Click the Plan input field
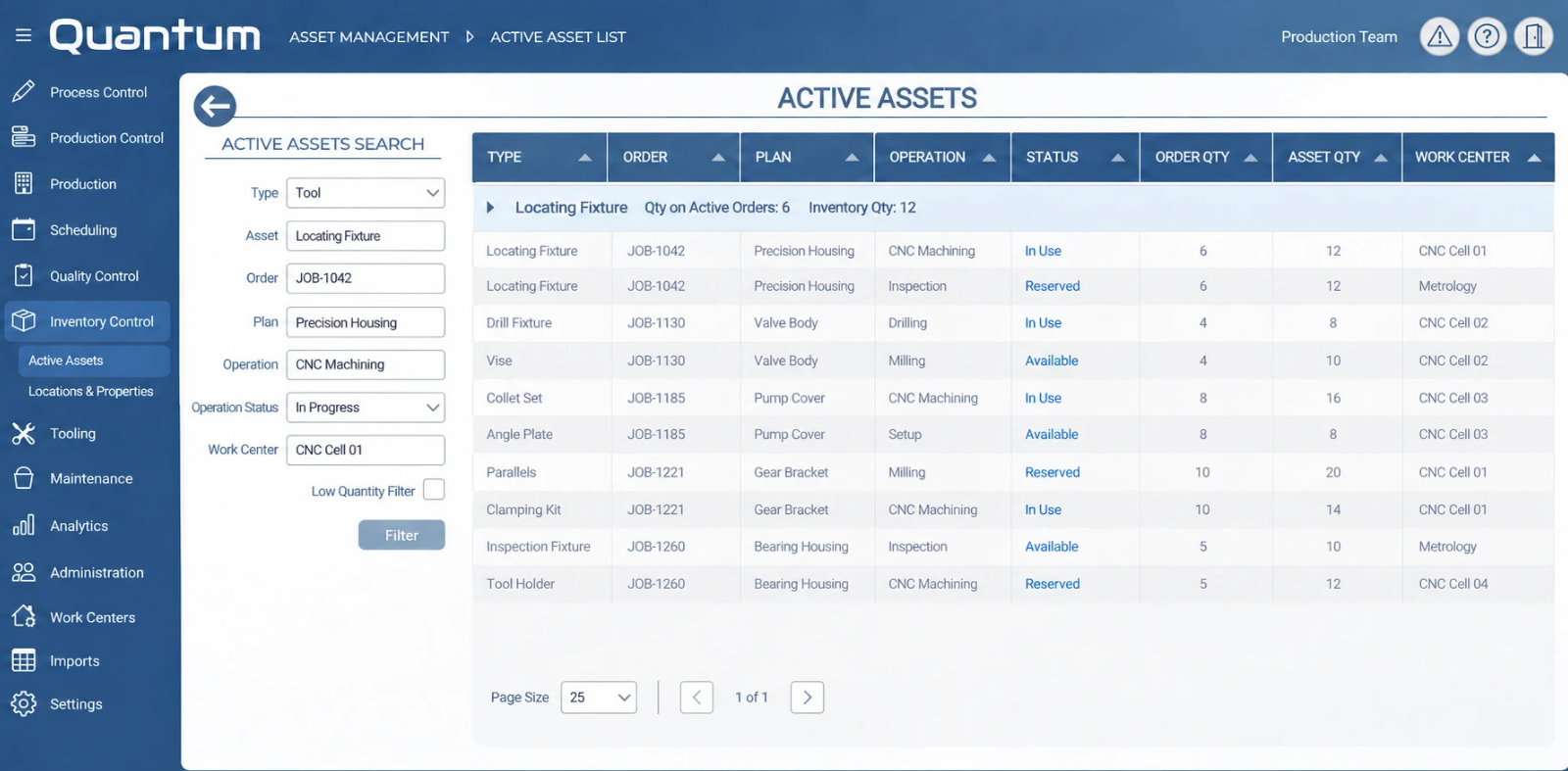This screenshot has width=1568, height=771. coord(366,322)
